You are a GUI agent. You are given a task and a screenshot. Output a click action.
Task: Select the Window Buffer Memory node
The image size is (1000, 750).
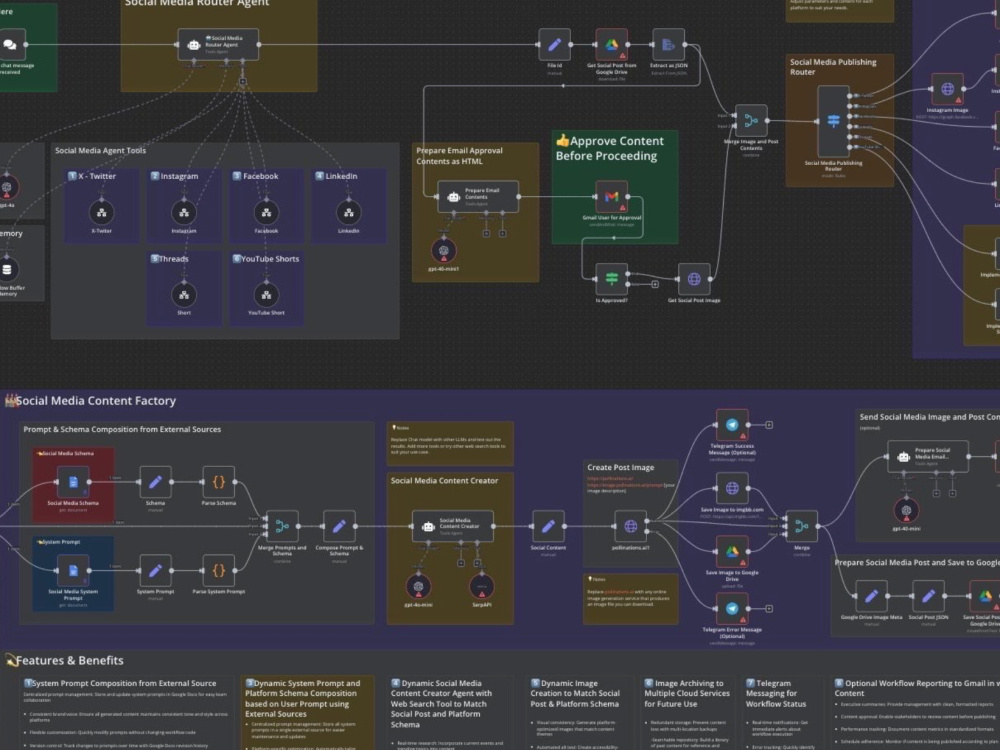point(7,270)
